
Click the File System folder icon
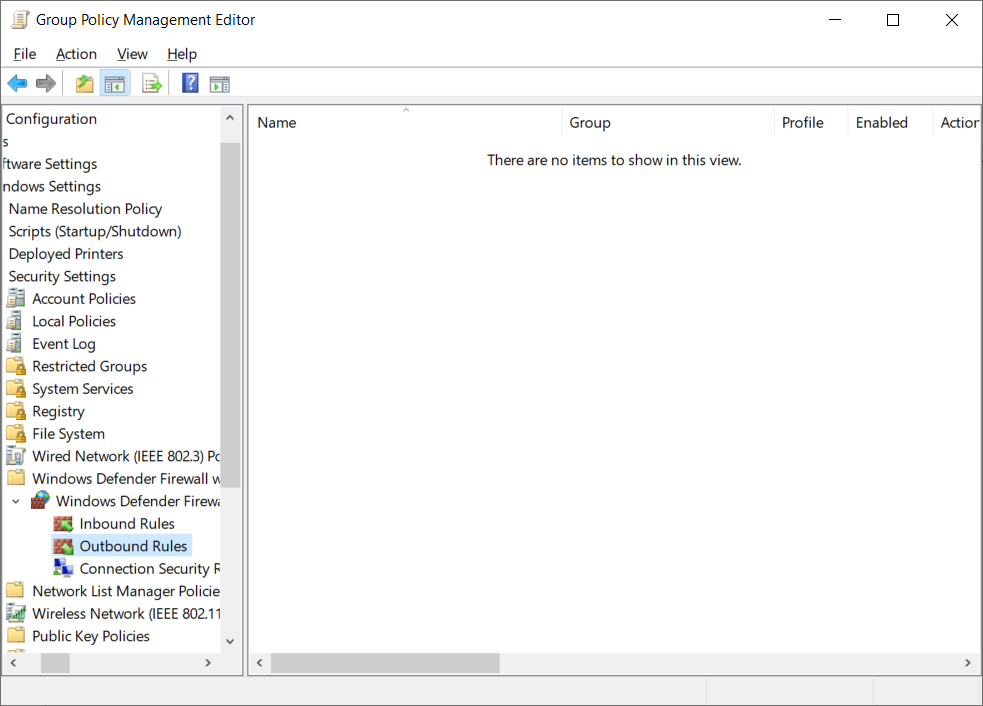[16, 433]
